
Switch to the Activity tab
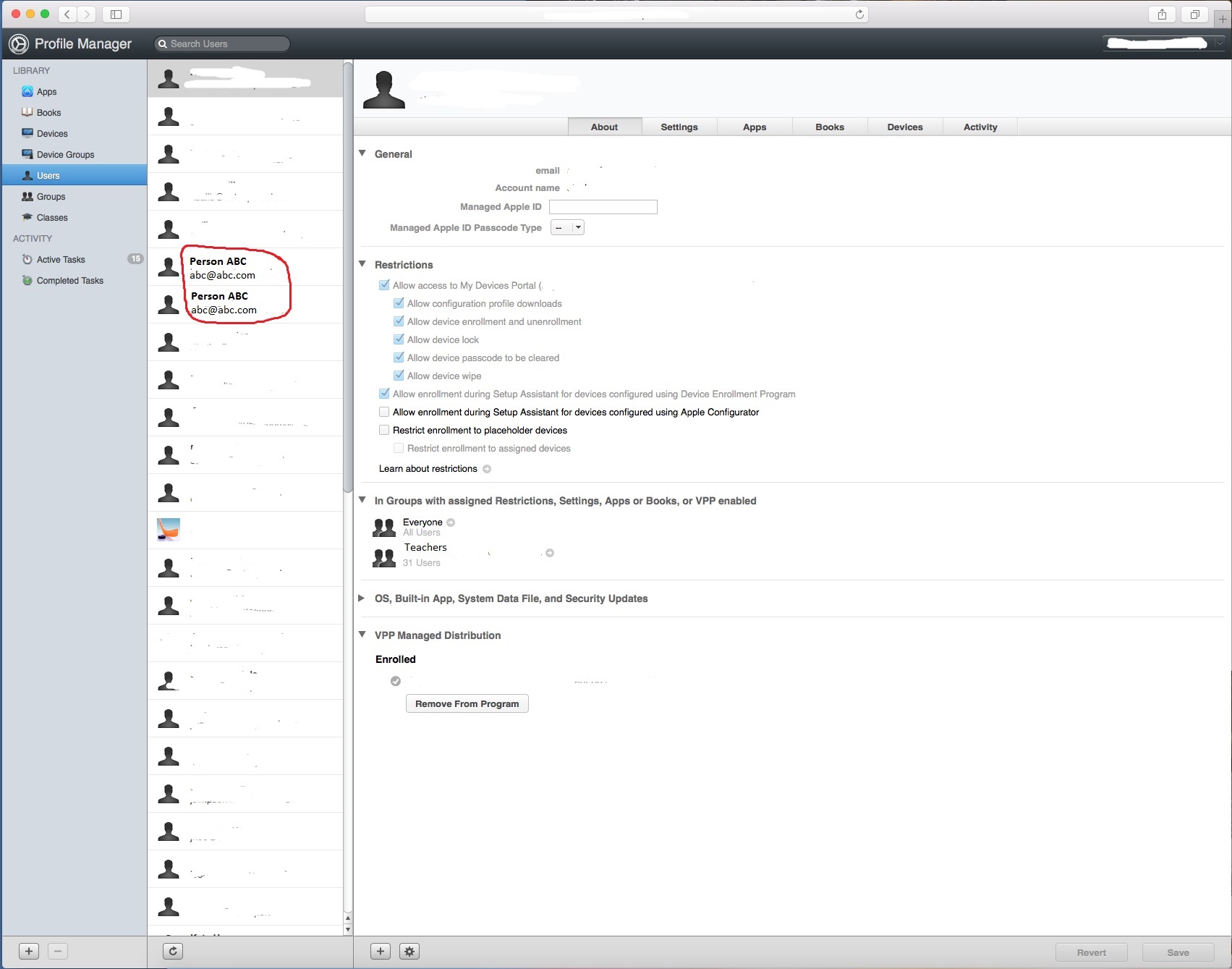pos(980,127)
